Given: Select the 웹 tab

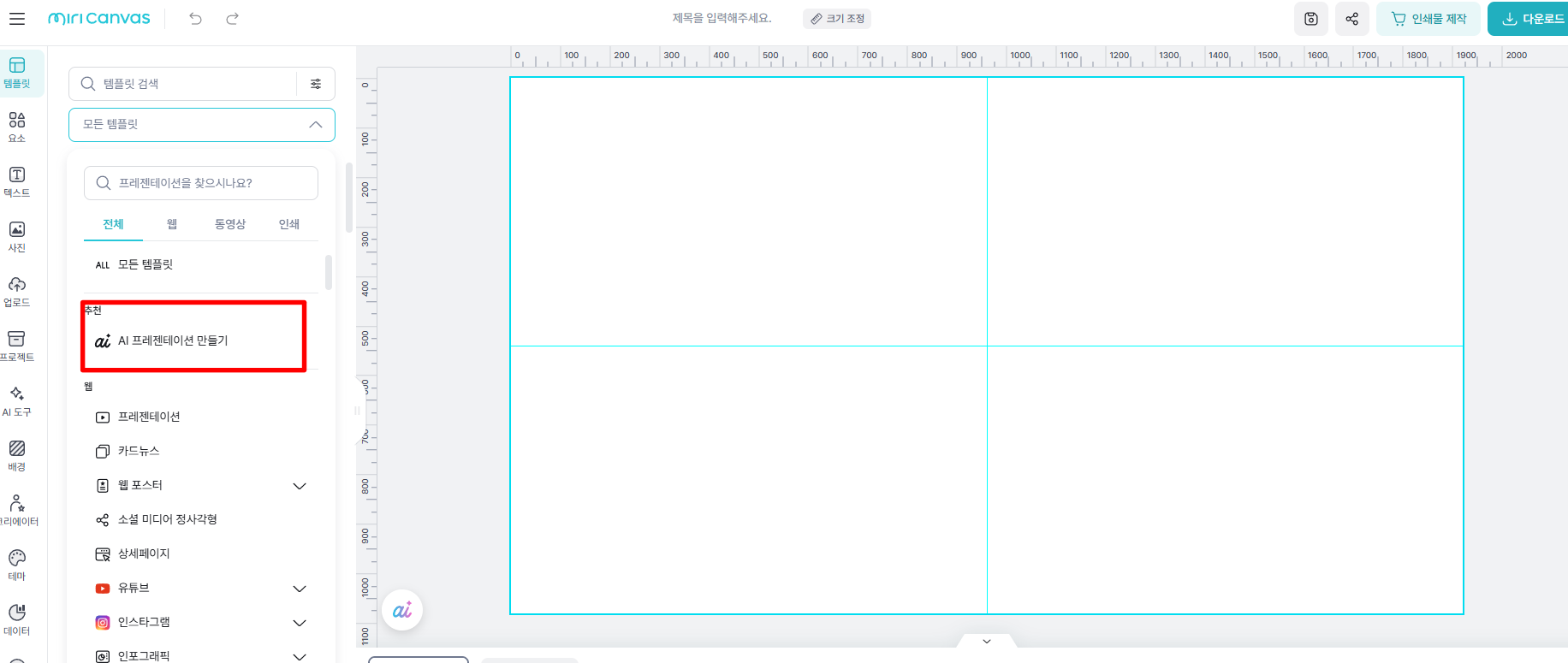Looking at the screenshot, I should pyautogui.click(x=172, y=224).
